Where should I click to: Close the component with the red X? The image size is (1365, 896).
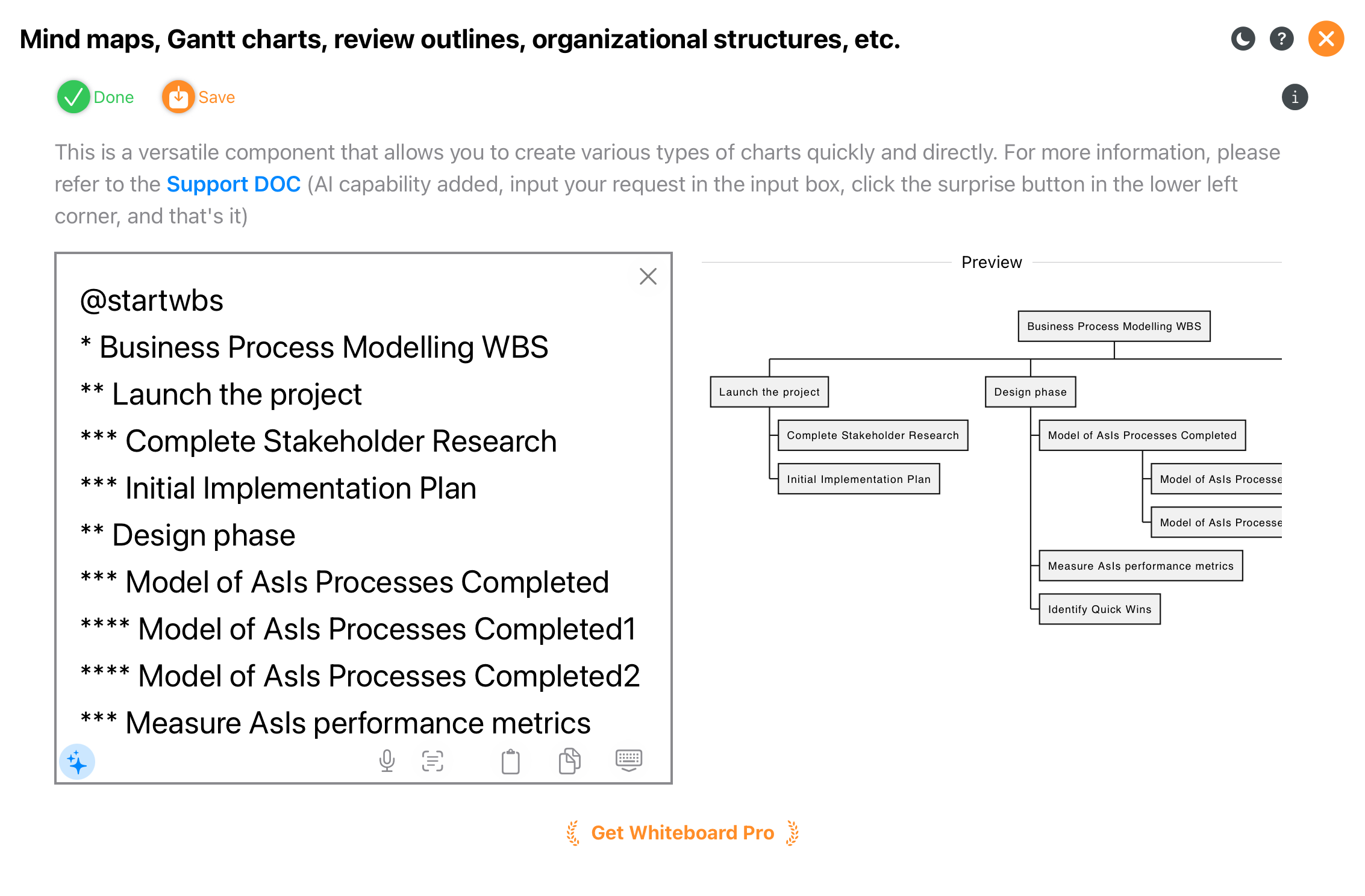click(1325, 39)
